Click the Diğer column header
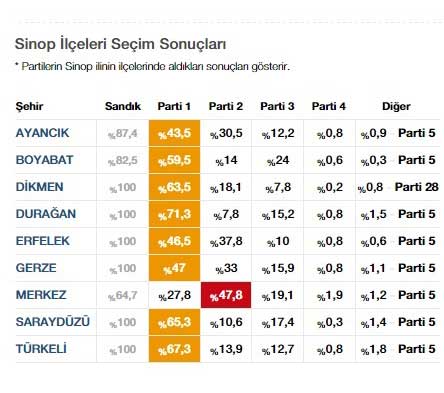This screenshot has height=393, width=444. pyautogui.click(x=396, y=106)
